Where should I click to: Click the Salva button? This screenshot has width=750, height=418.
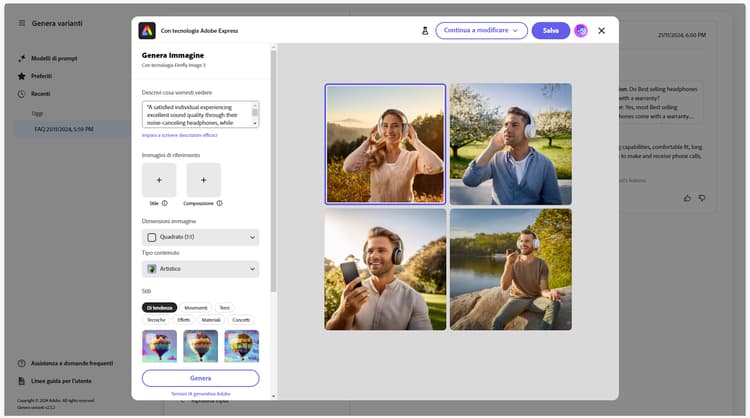tap(551, 30)
